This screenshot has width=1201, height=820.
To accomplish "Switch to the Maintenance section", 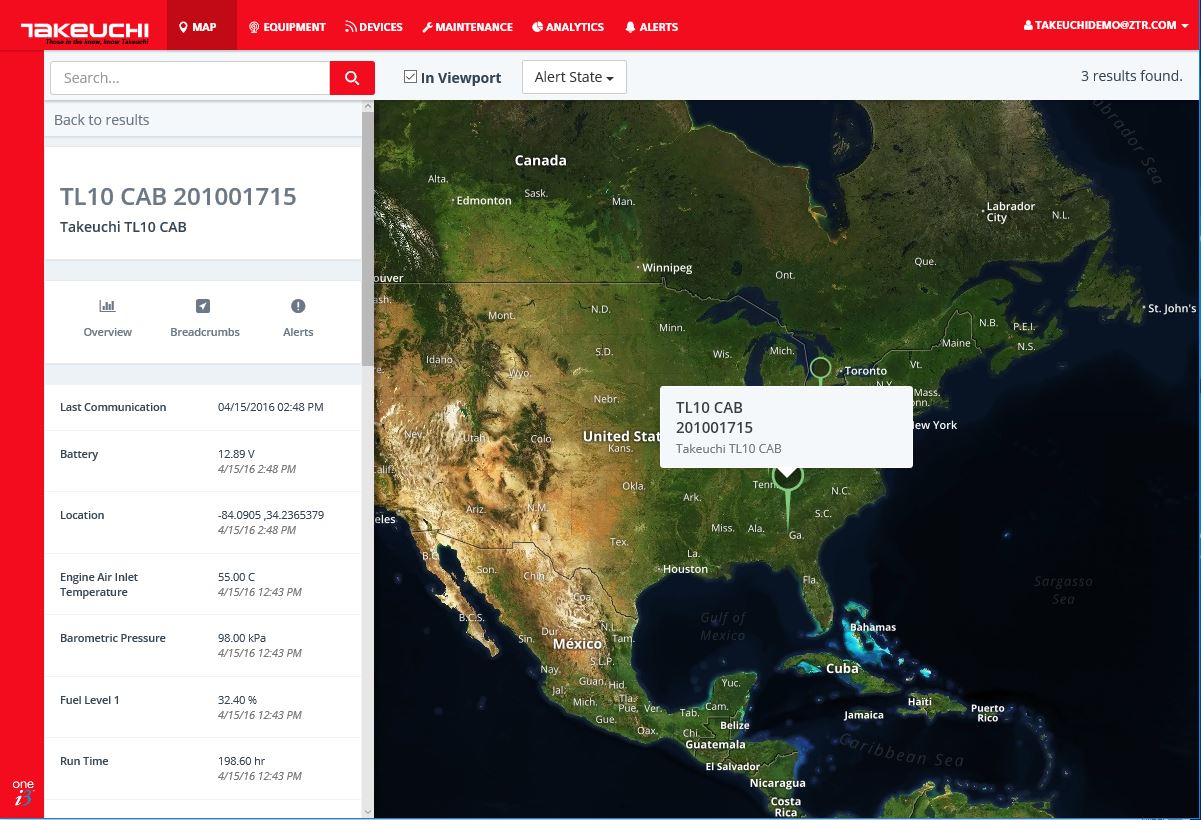I will (x=467, y=27).
